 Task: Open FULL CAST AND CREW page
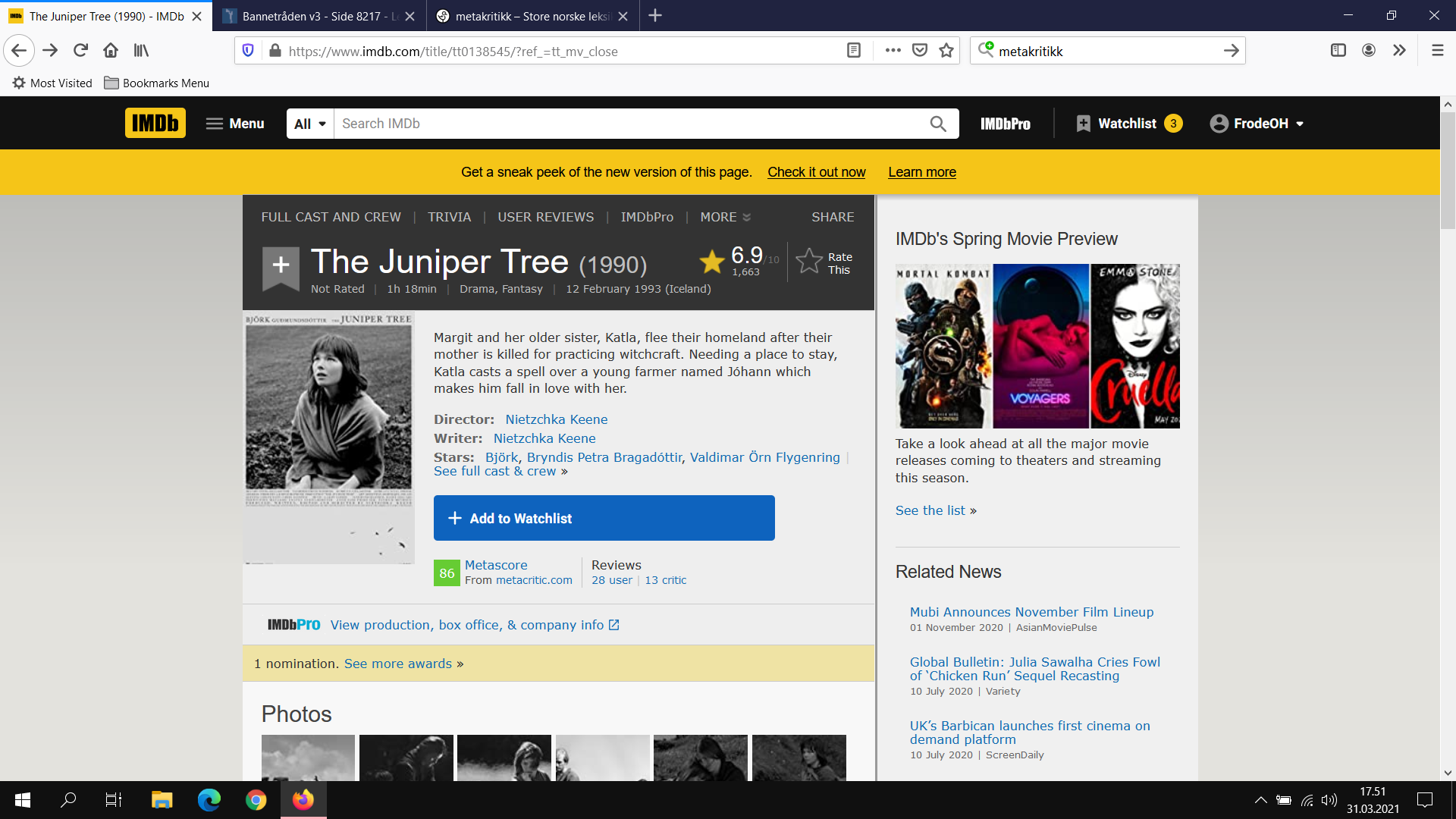pos(331,217)
